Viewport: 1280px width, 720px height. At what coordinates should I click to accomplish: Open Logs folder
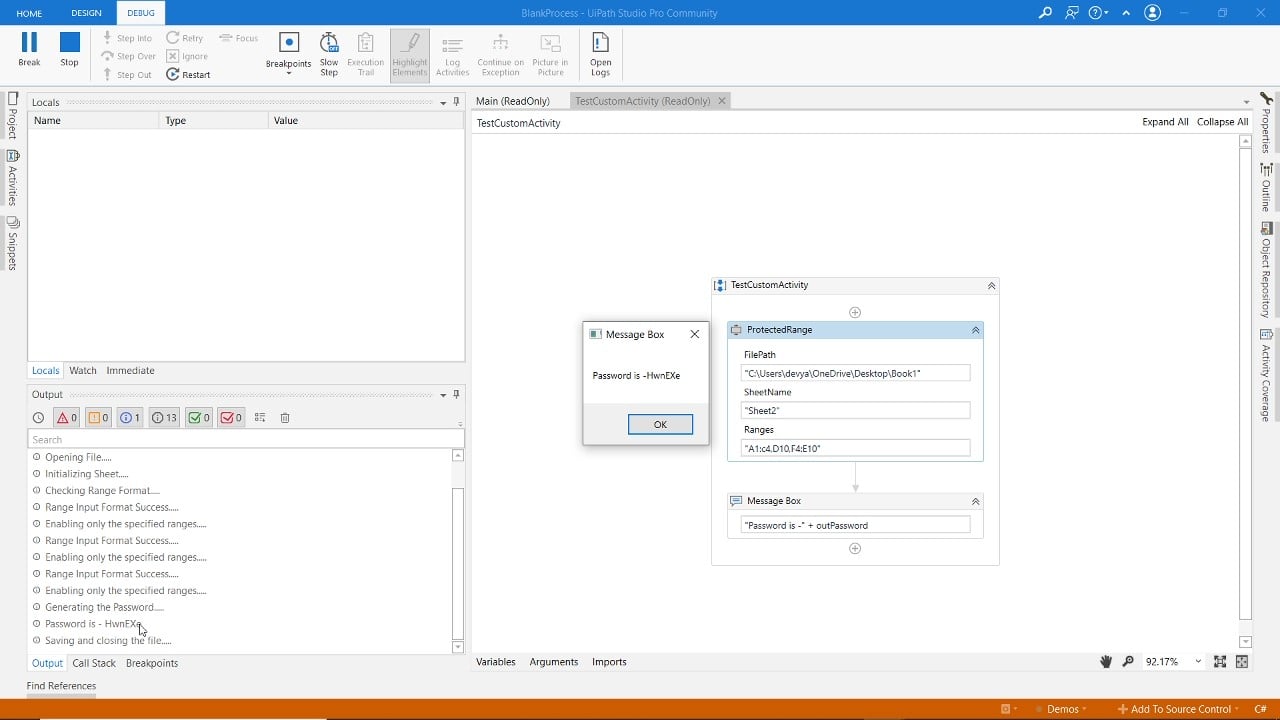(600, 54)
